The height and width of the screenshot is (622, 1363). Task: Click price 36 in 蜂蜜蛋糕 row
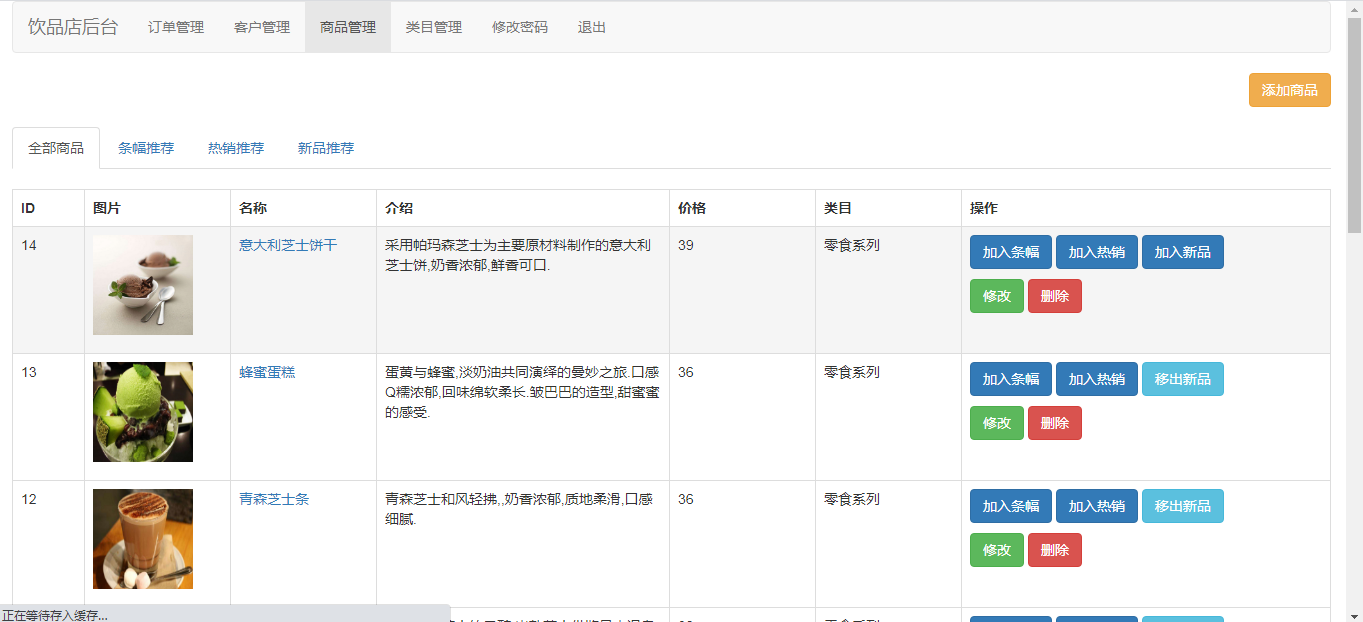point(686,372)
